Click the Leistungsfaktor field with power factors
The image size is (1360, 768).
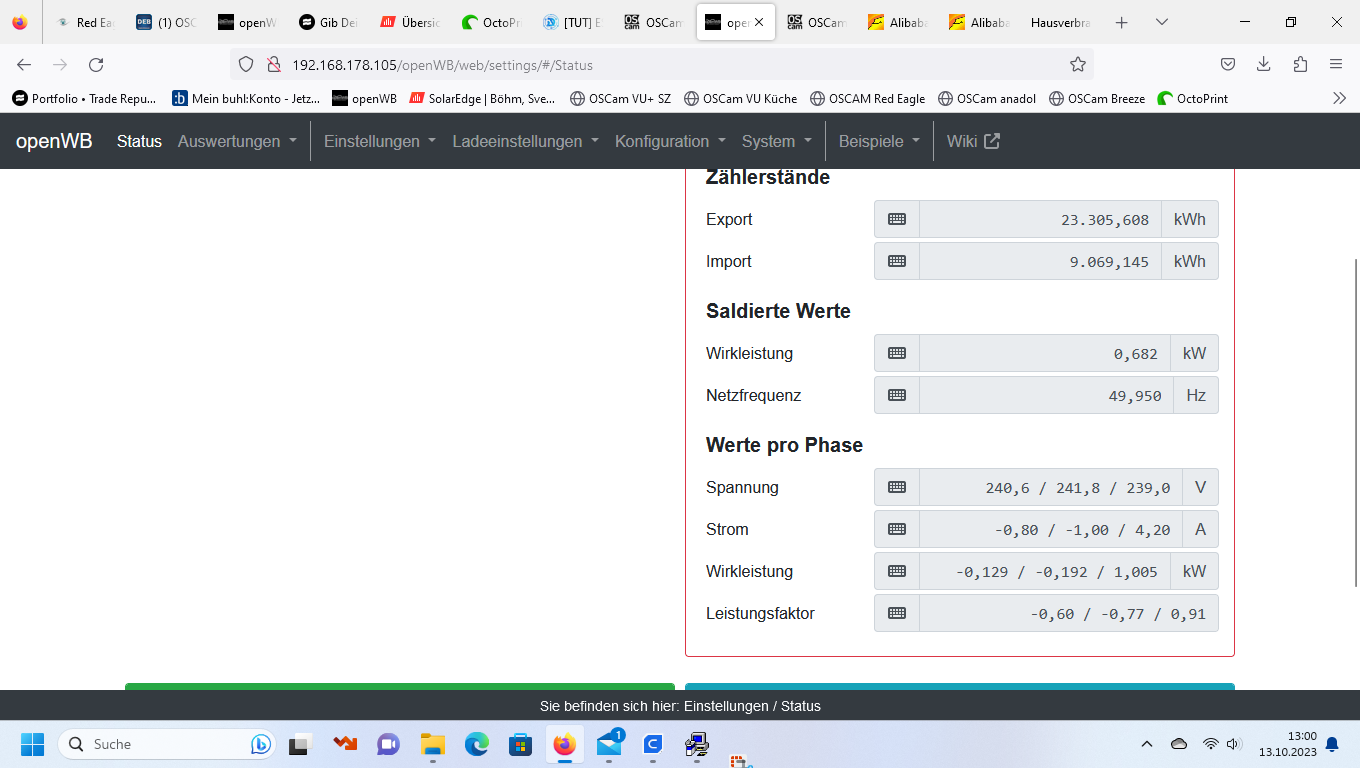[1069, 613]
